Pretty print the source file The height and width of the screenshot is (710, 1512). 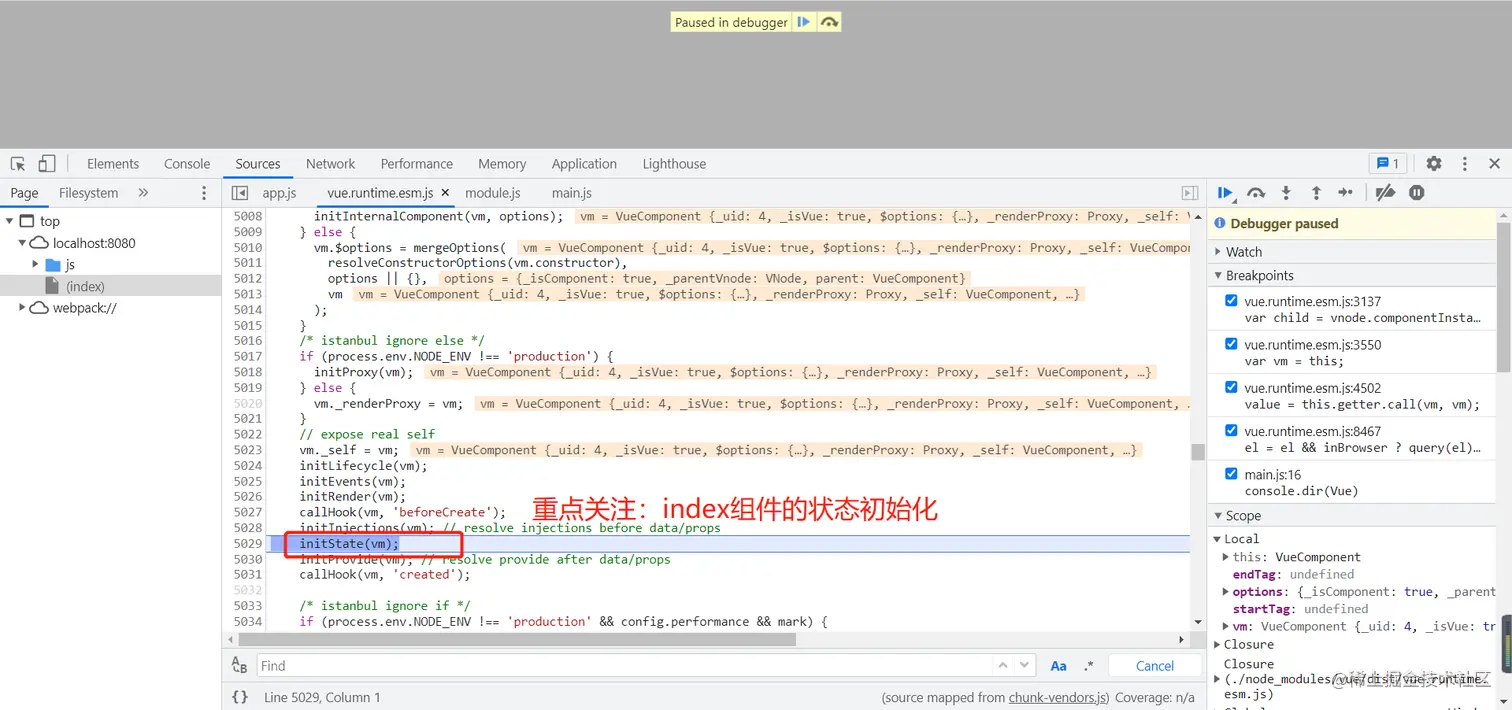[240, 697]
